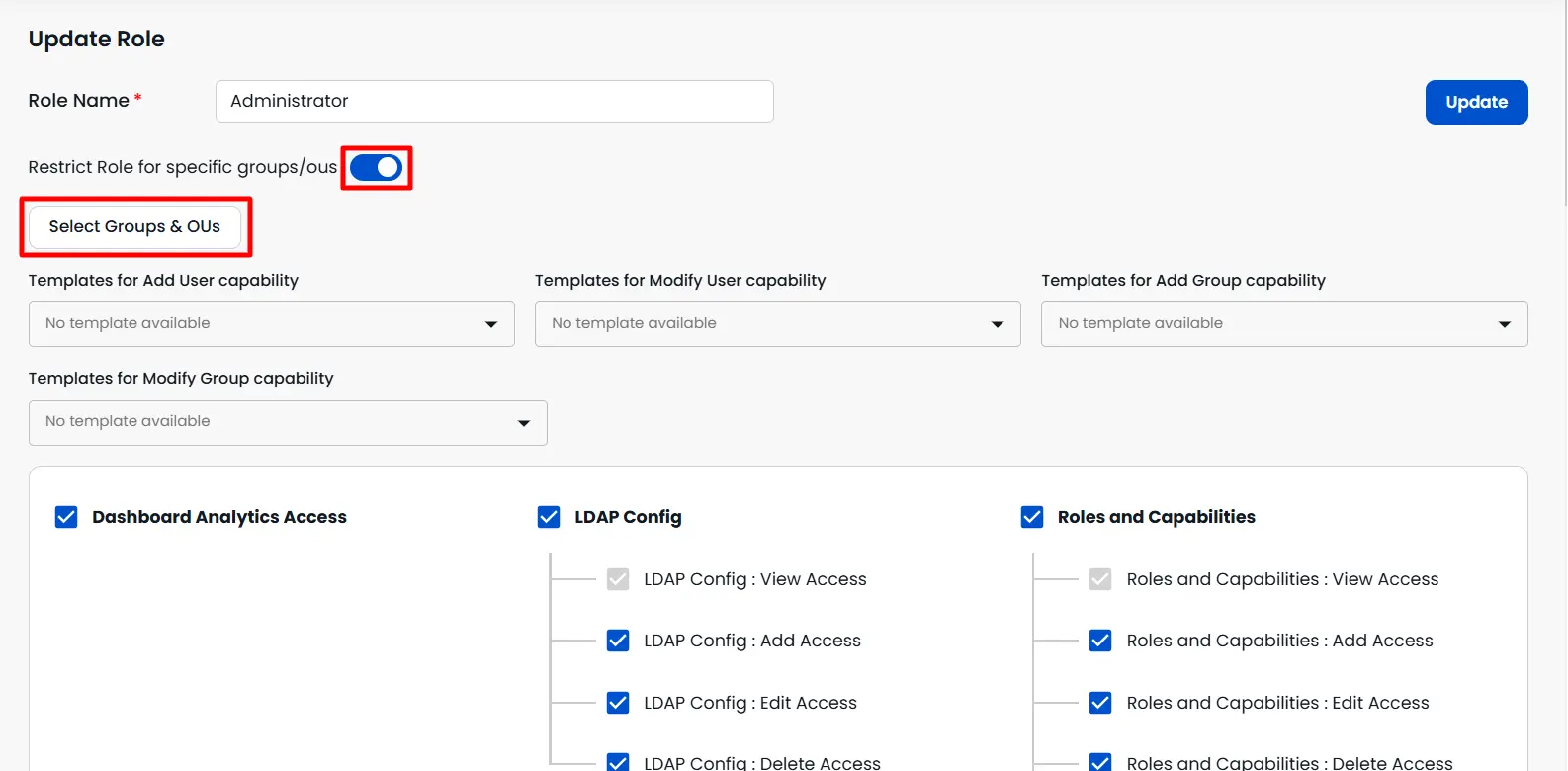Click the Roles and Capabilities heading label
Screen dimensions: 1568x771
(1157, 517)
